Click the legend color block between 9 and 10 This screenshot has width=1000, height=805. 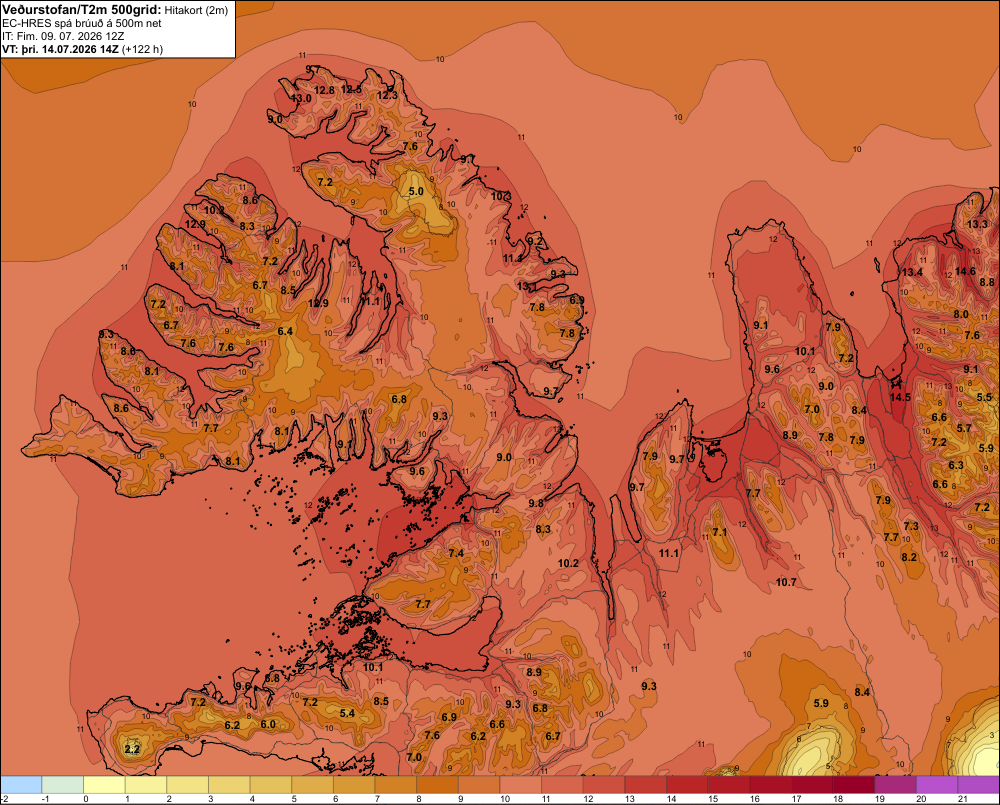(479, 784)
